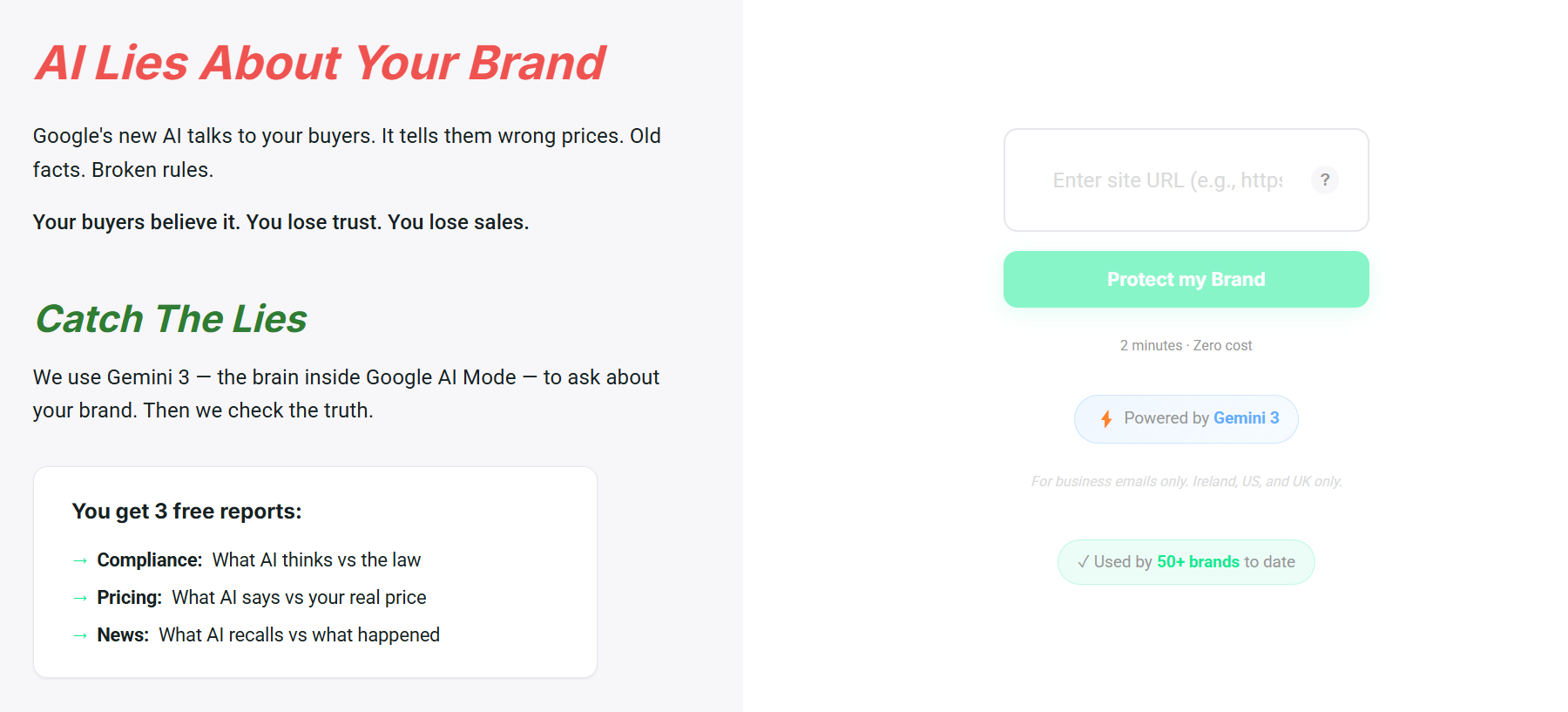Click the 50+ brands highlighted text
This screenshot has height=712, width=1568.
[x=1198, y=562]
